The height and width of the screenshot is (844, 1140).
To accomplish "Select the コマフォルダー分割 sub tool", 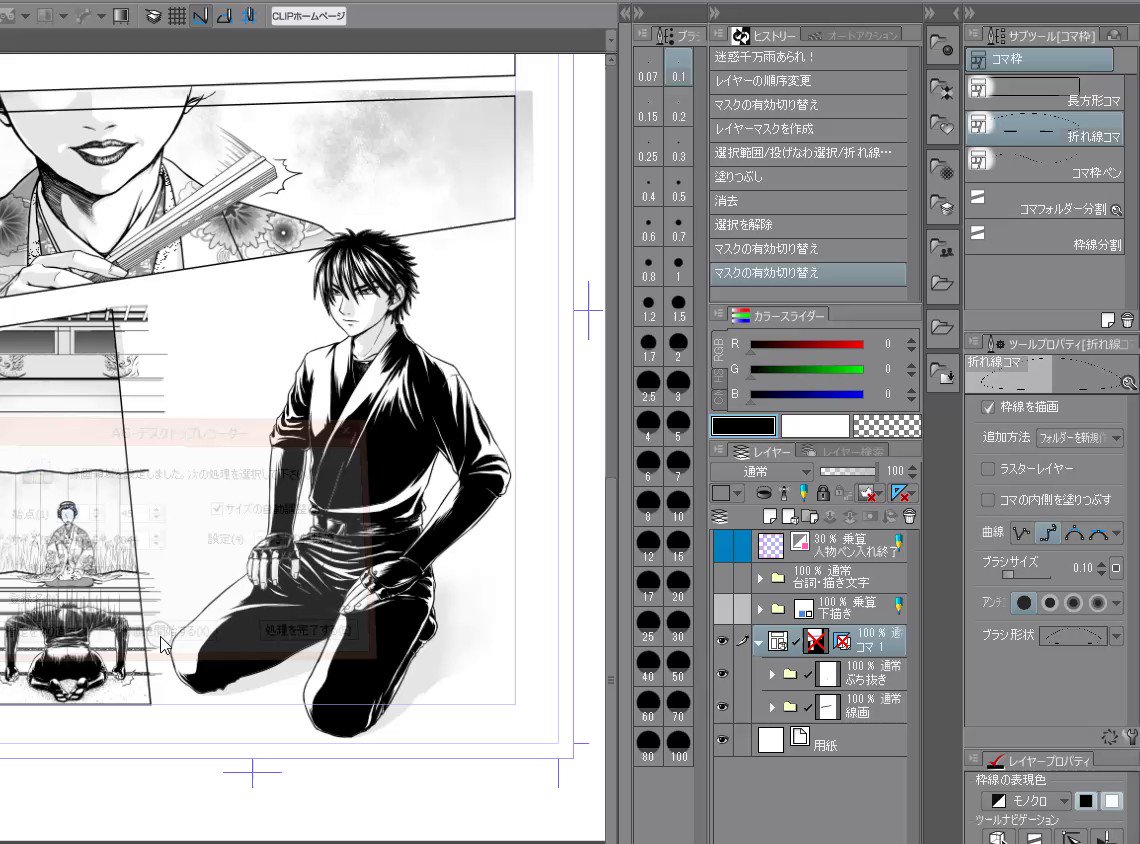I will (1044, 201).
